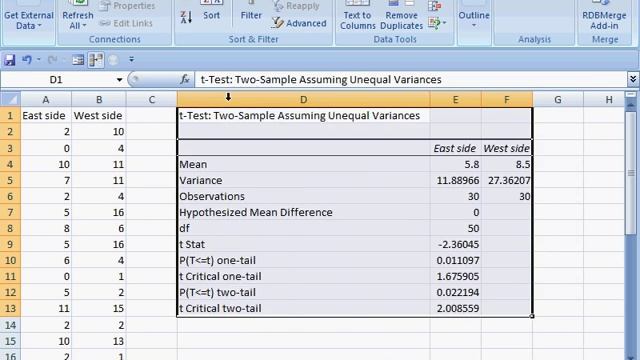Click the 't Stat' label cell

coord(303,244)
